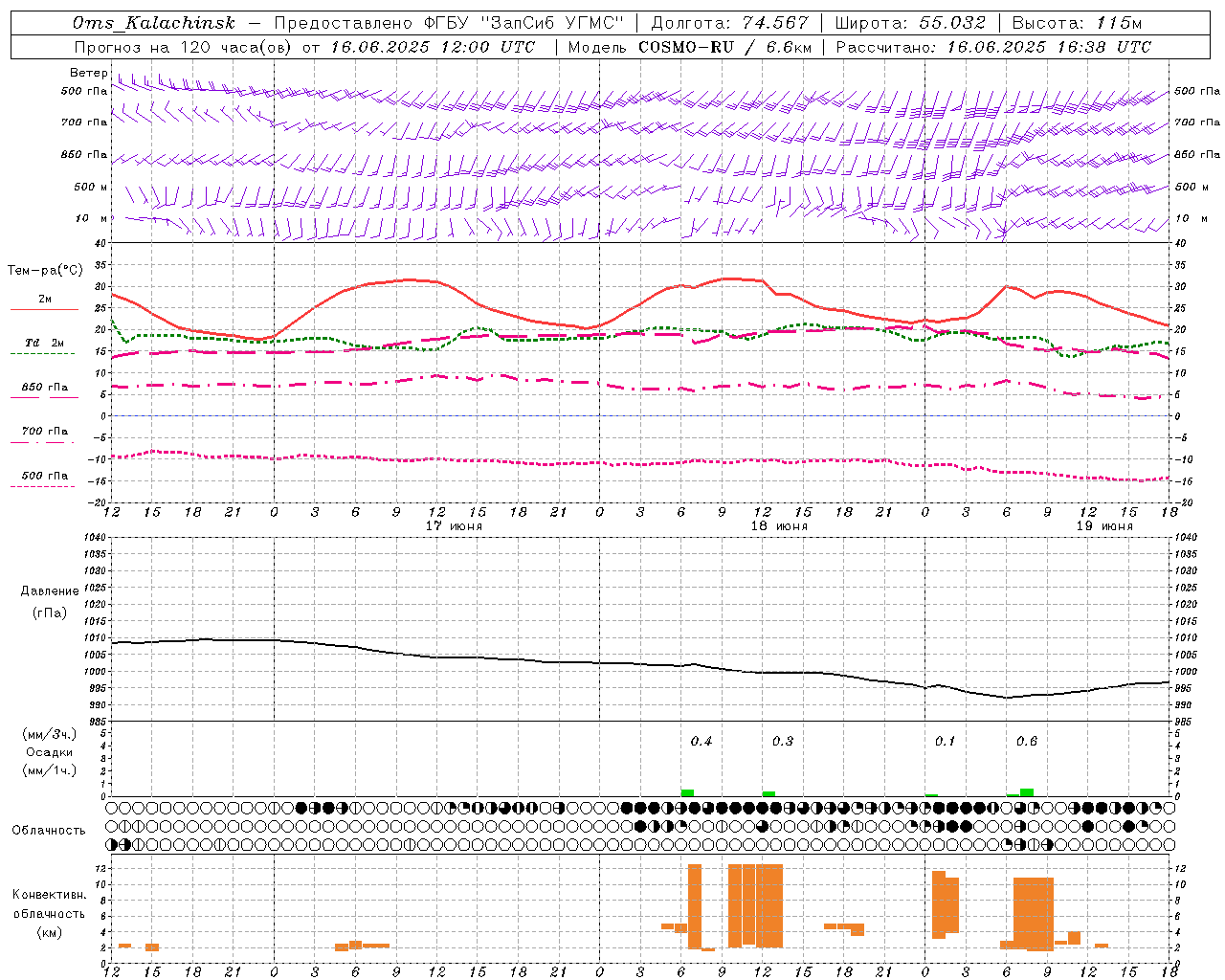1225x980 pixels.
Task: Select the computed timestamp 16.06.2025 16:38 UTC
Action: [1049, 47]
